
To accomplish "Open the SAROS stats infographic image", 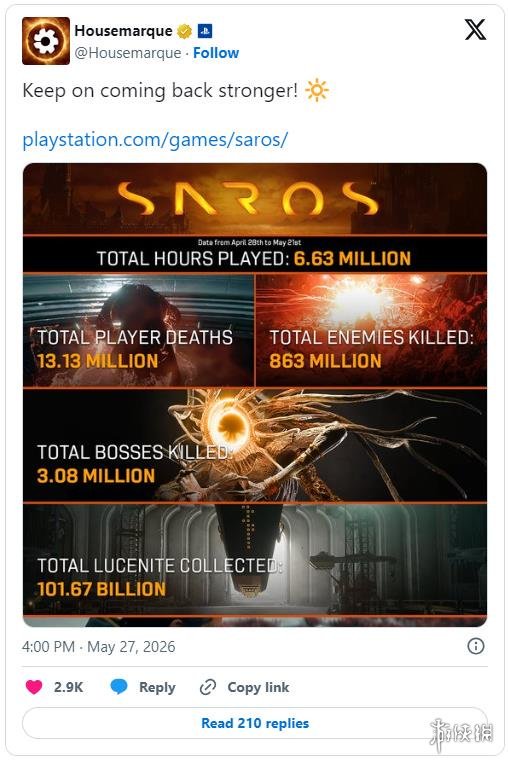I will click(x=255, y=395).
